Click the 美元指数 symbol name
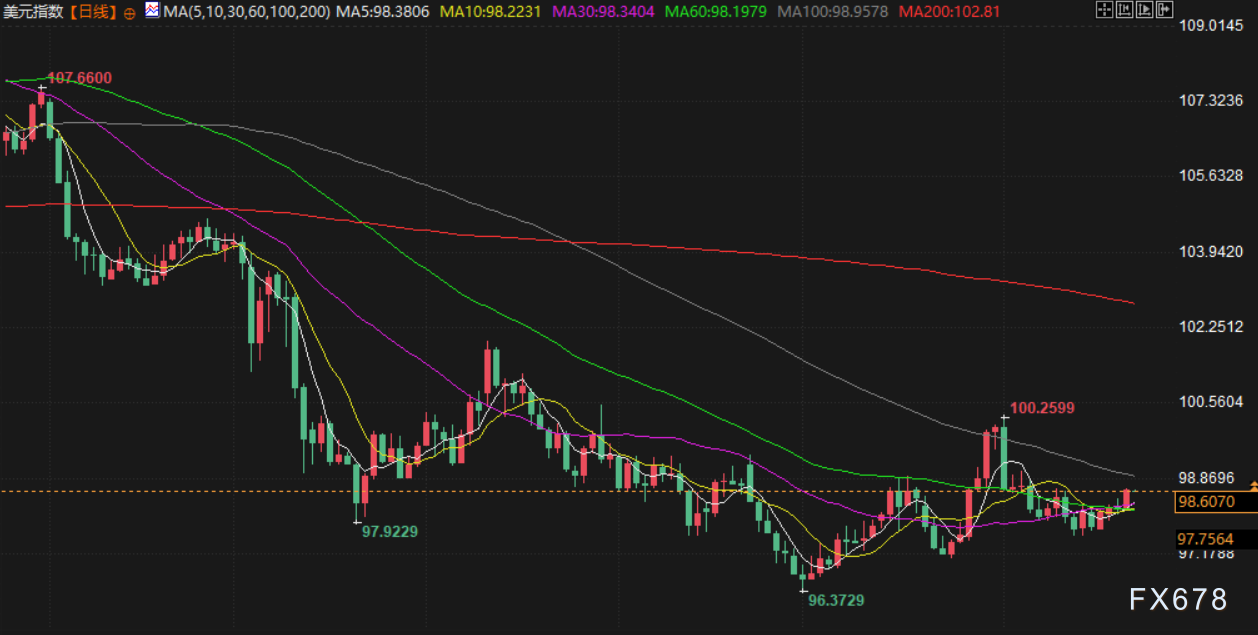The width and height of the screenshot is (1258, 635). tap(32, 12)
